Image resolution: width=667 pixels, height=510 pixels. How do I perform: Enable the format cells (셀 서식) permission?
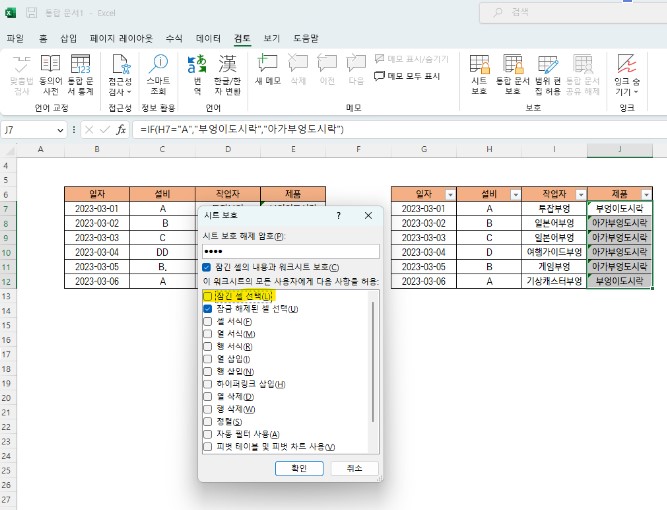click(x=208, y=322)
